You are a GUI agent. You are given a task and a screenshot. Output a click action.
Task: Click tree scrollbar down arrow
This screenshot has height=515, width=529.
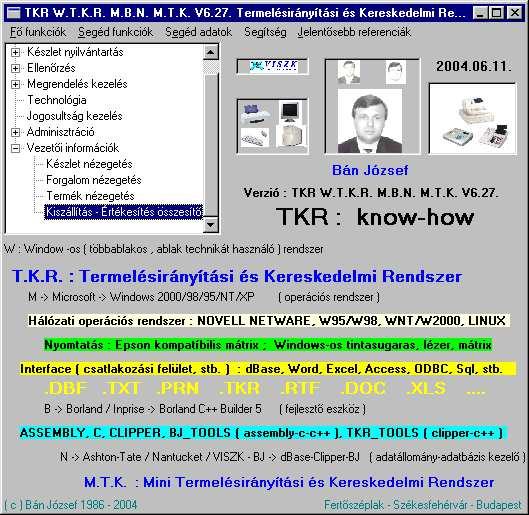coord(211,224)
